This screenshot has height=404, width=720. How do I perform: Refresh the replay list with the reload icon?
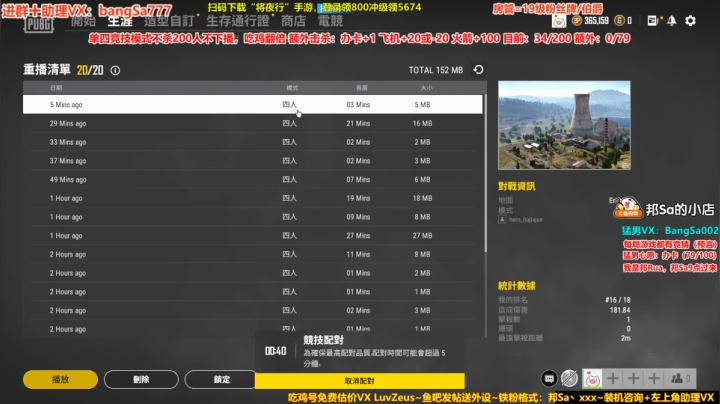478,70
